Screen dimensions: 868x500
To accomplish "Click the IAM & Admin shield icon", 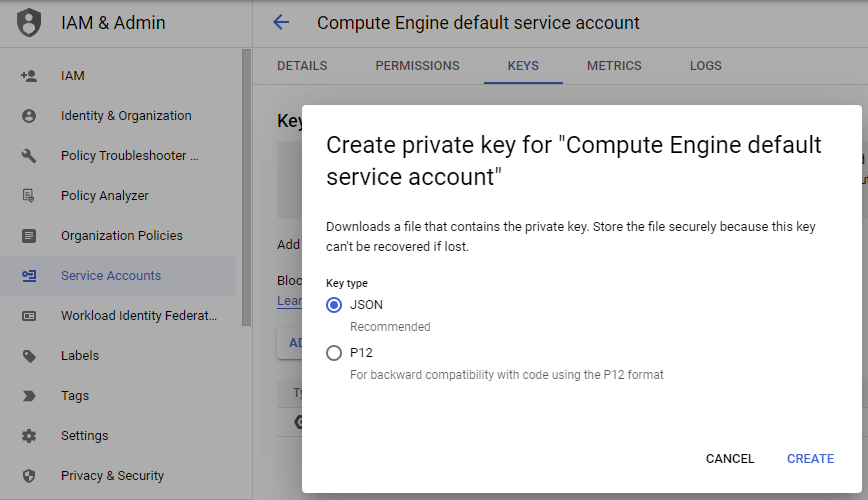I will tap(30, 22).
